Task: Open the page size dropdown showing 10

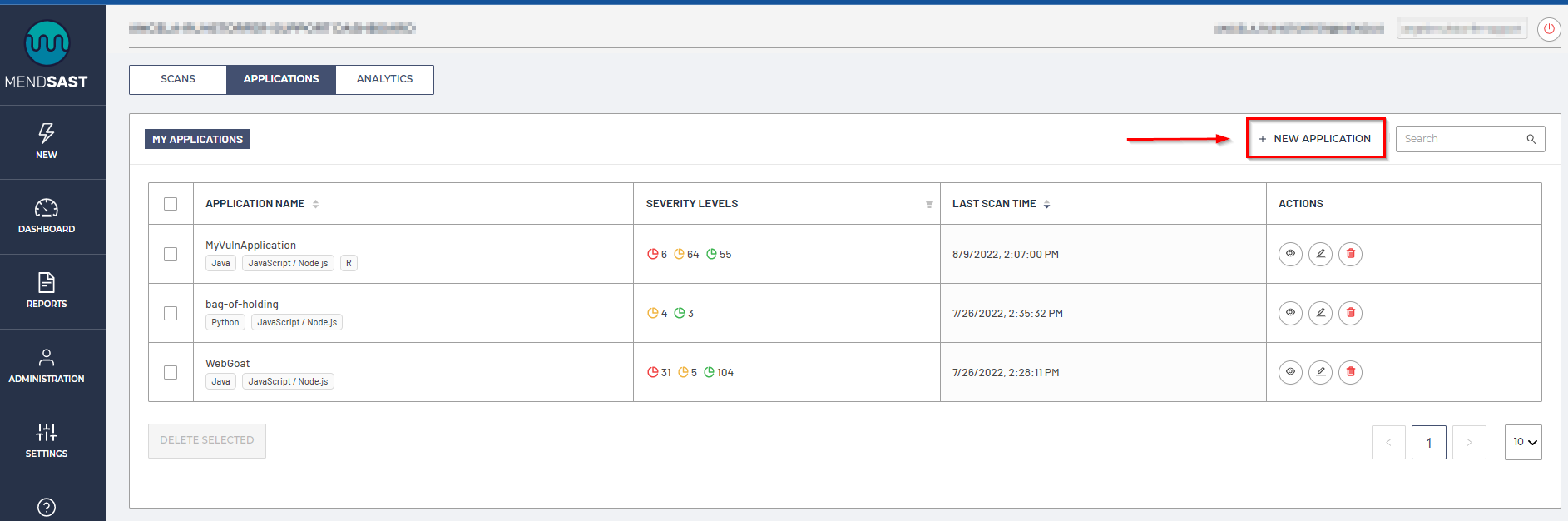Action: (1522, 442)
